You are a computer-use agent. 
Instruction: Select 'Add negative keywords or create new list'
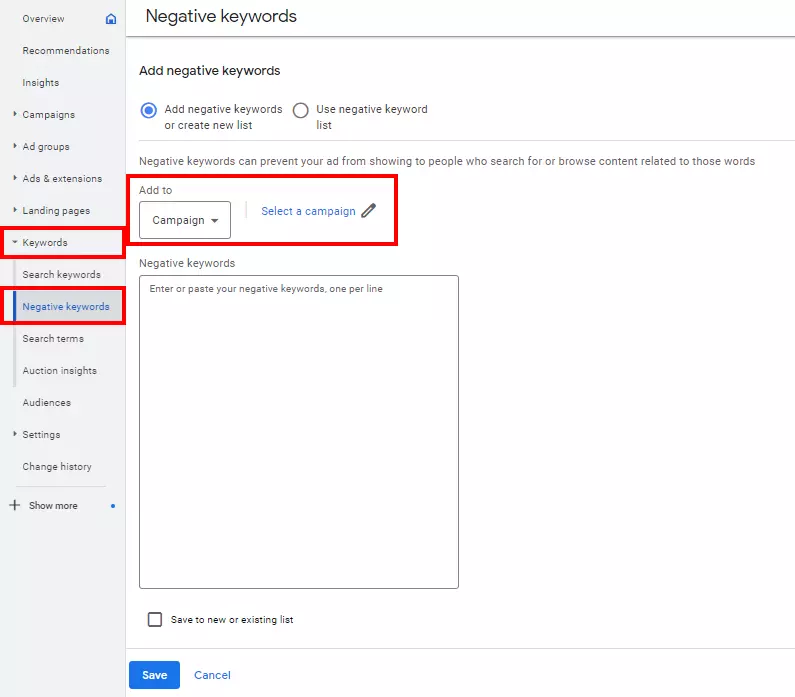149,110
